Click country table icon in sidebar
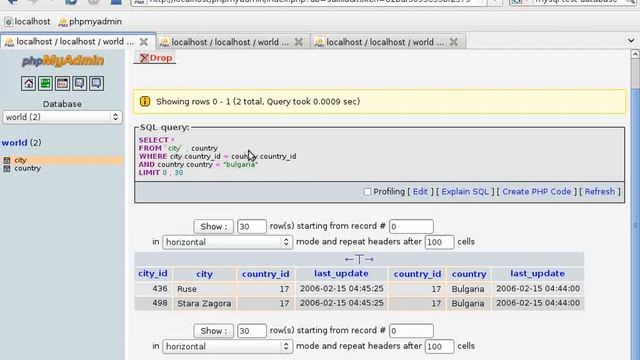640x360 pixels. pos(7,168)
